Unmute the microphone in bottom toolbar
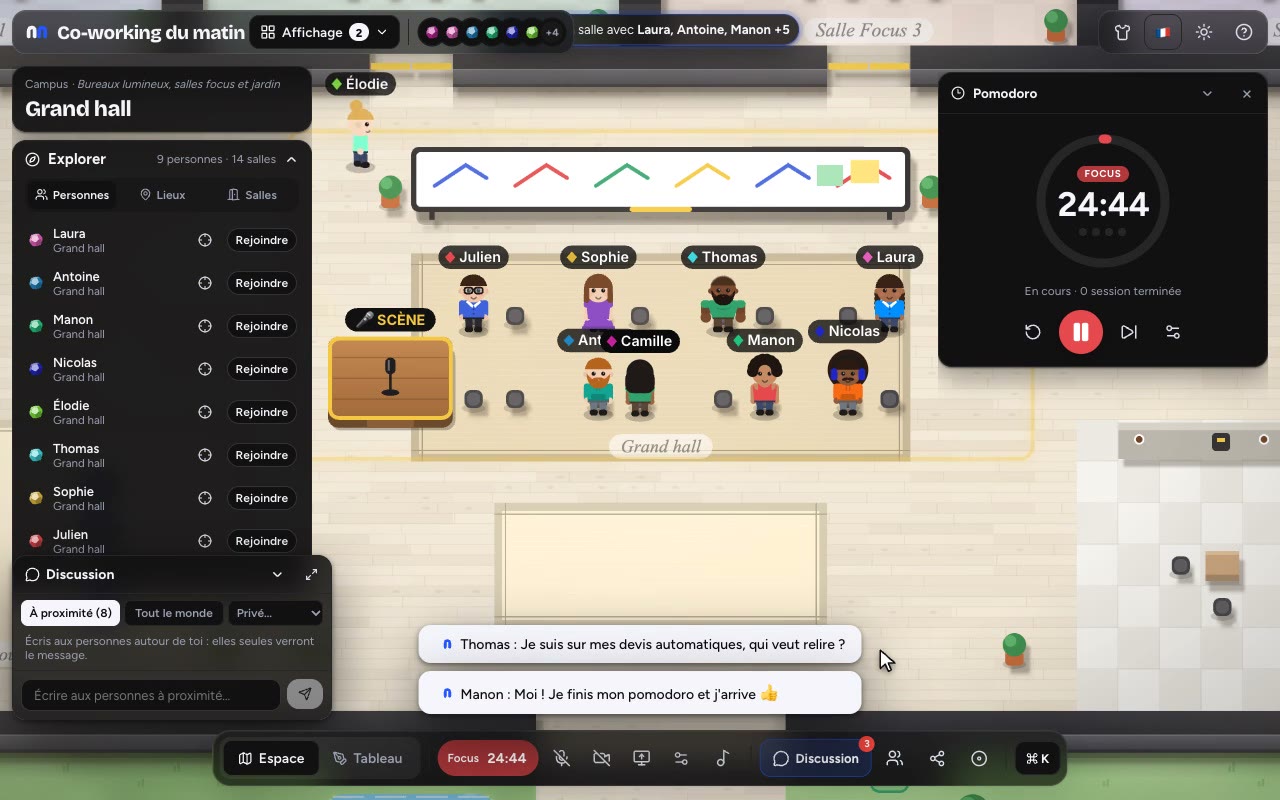 (562, 758)
